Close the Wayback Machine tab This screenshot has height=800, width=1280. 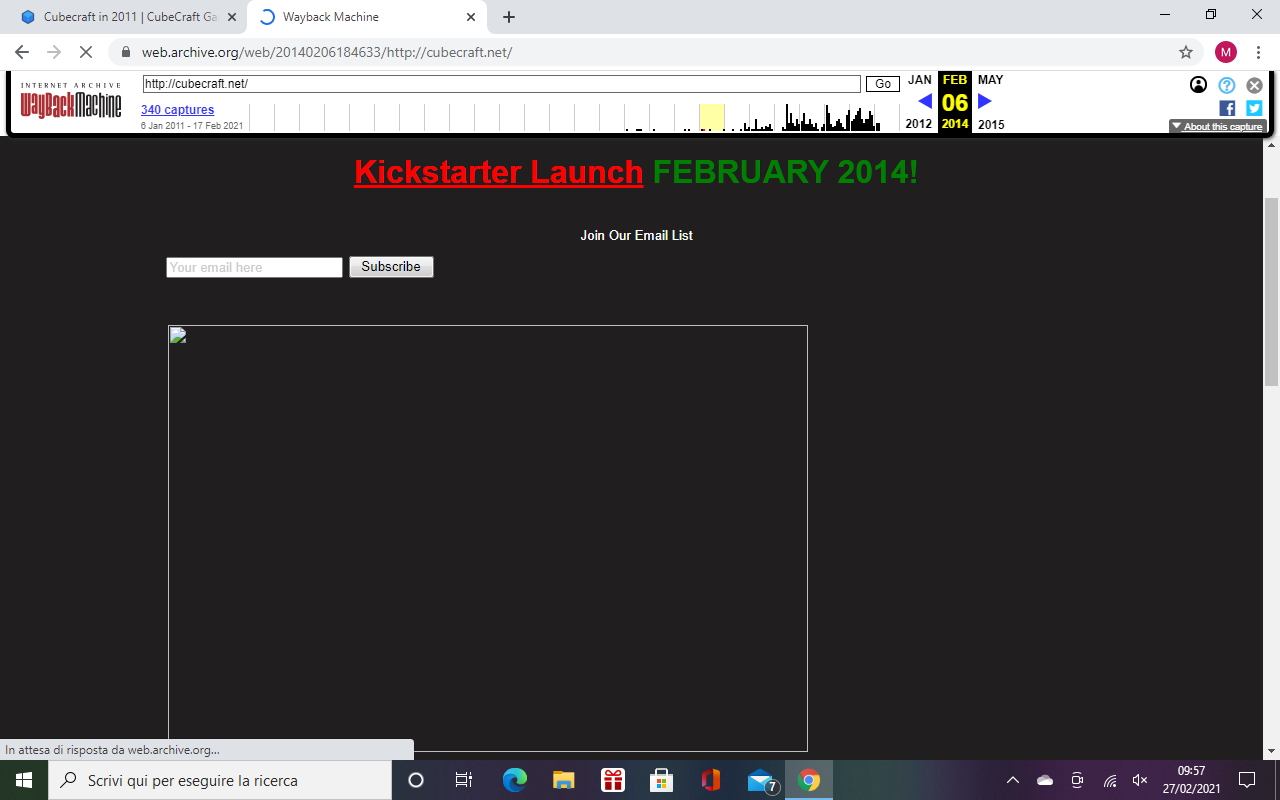pyautogui.click(x=471, y=17)
